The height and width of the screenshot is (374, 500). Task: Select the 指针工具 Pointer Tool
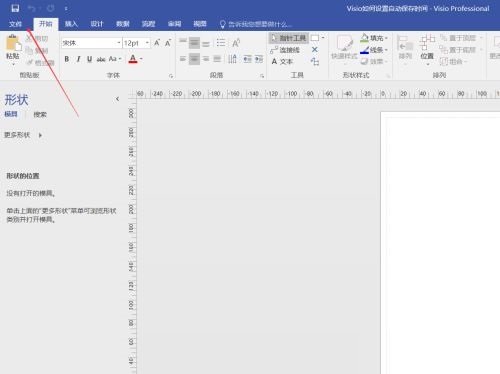pyautogui.click(x=289, y=38)
